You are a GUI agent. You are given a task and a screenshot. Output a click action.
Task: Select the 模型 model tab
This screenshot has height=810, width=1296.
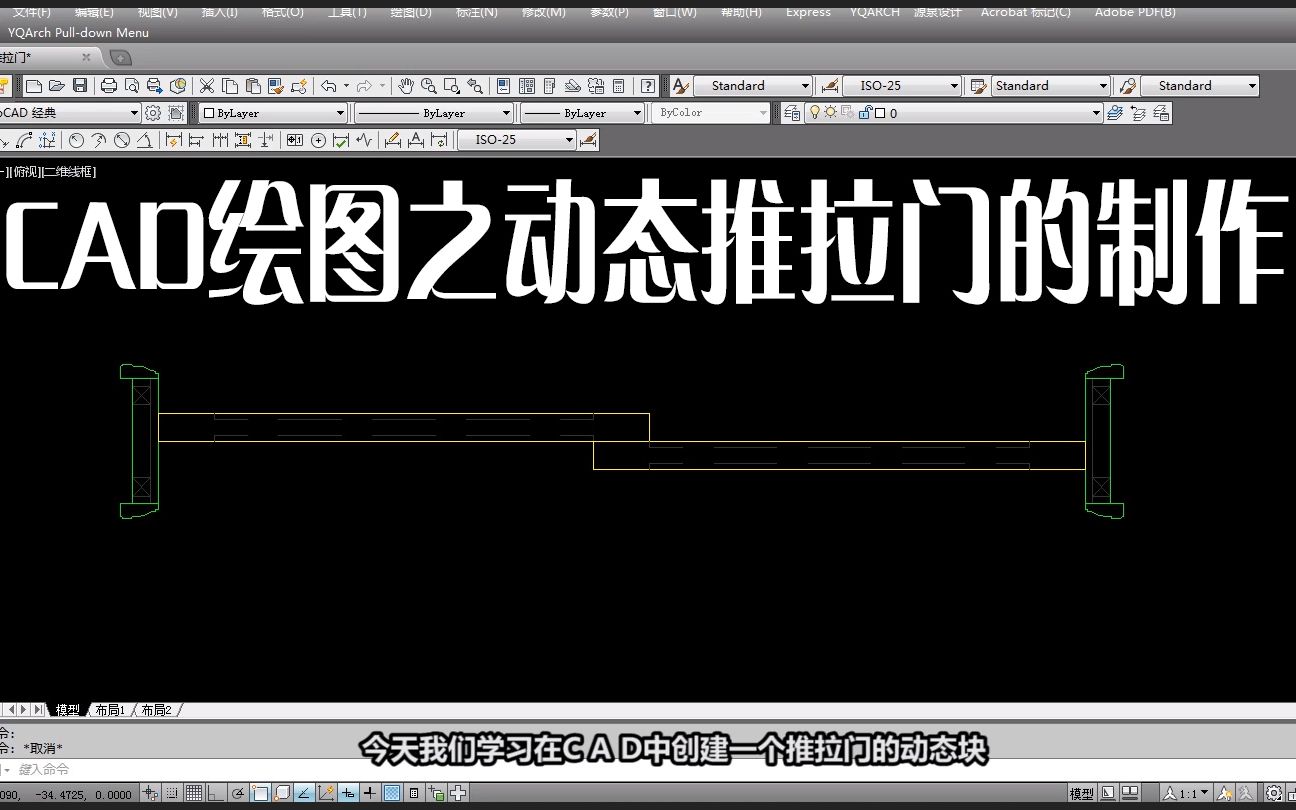coord(67,710)
